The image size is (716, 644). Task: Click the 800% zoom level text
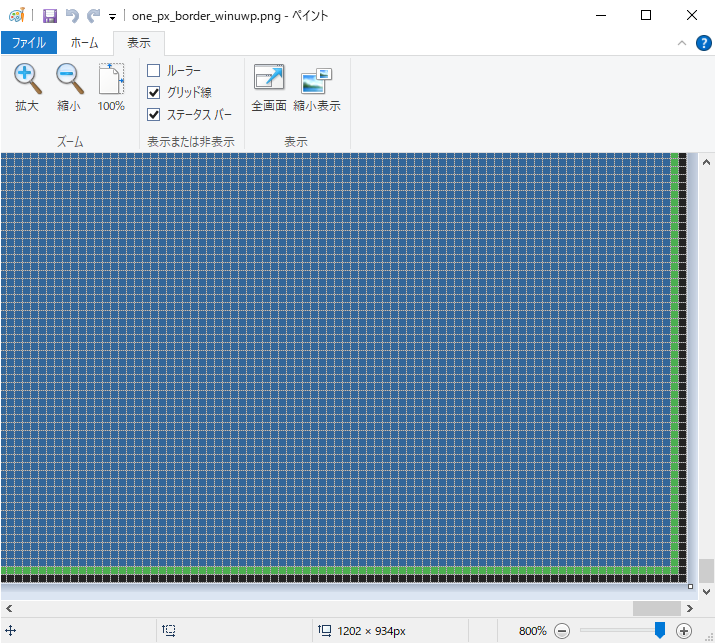pos(532,631)
